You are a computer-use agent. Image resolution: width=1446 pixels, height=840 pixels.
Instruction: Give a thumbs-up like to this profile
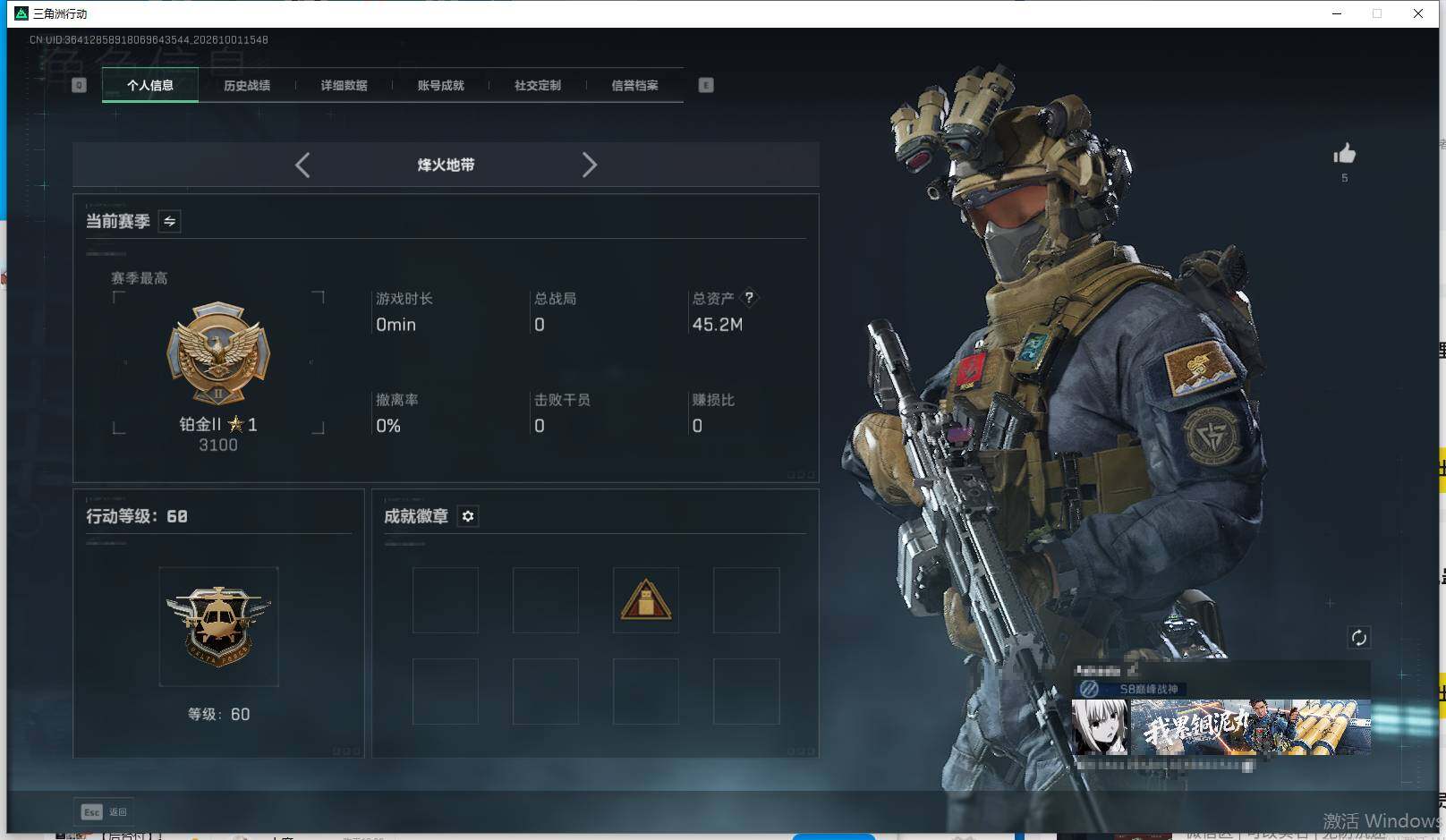(x=1344, y=154)
